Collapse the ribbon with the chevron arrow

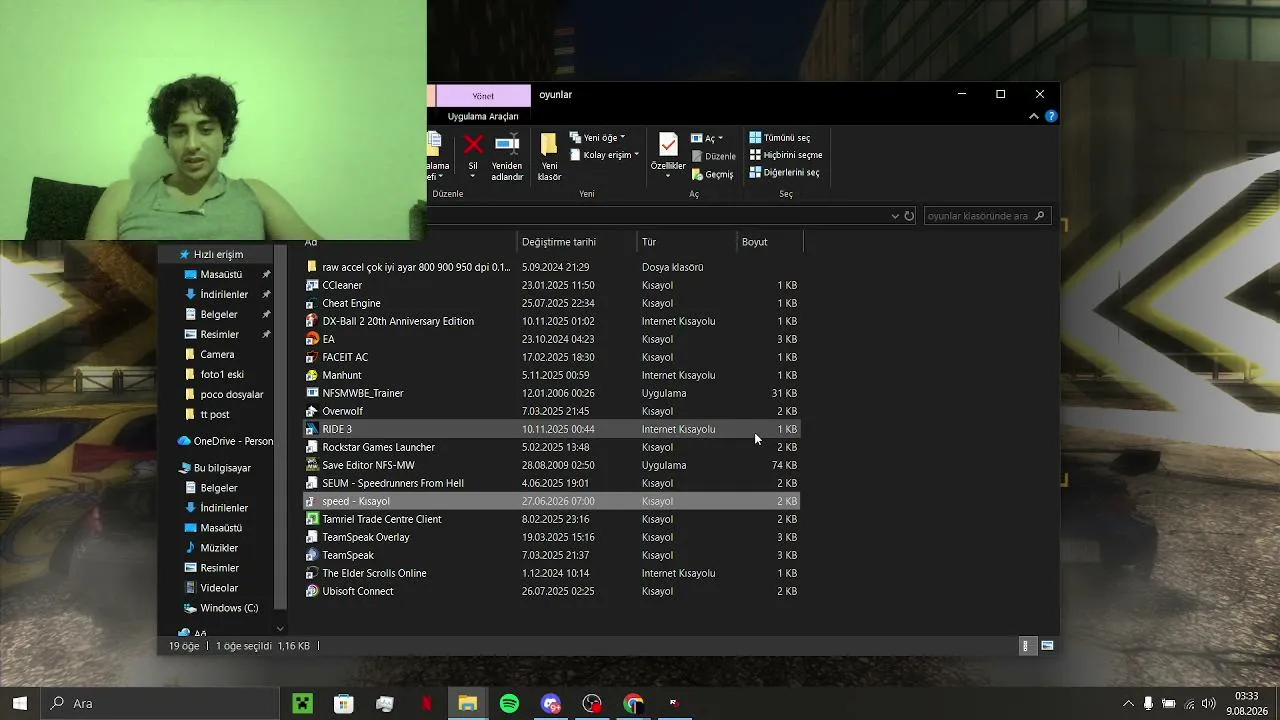click(x=1034, y=116)
